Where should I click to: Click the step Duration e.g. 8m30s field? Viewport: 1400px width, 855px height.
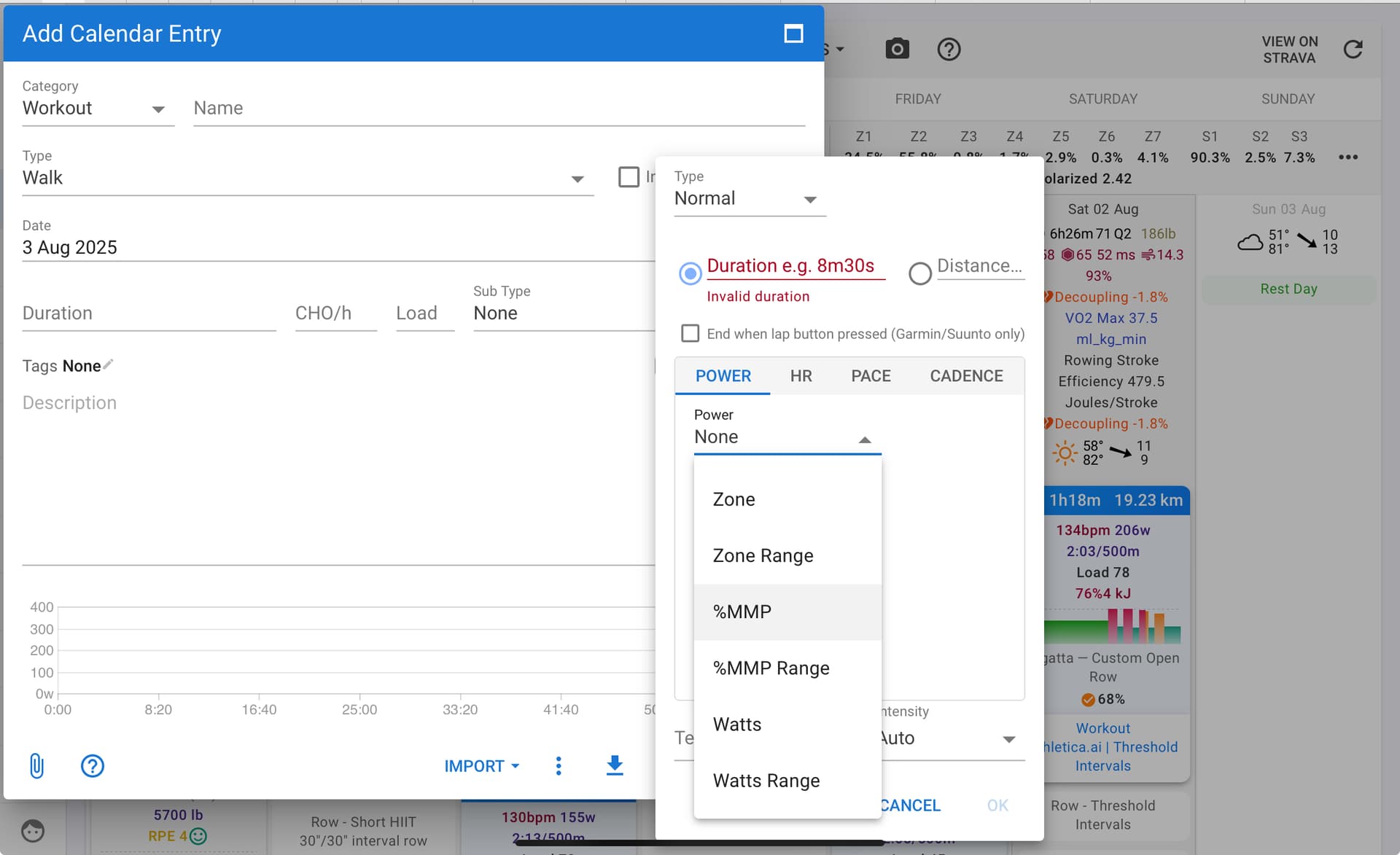coord(796,266)
